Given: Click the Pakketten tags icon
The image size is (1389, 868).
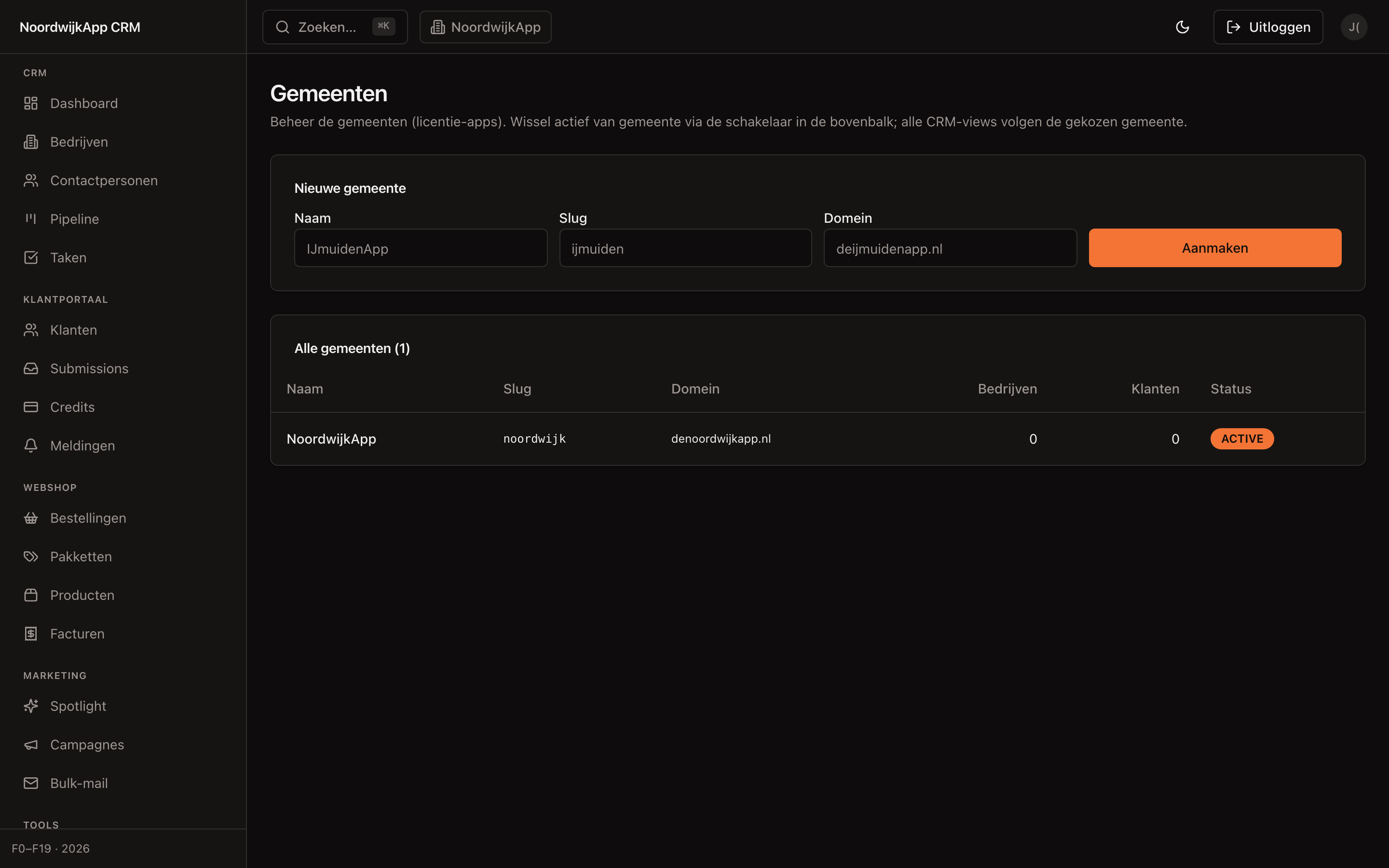Looking at the screenshot, I should [x=31, y=556].
